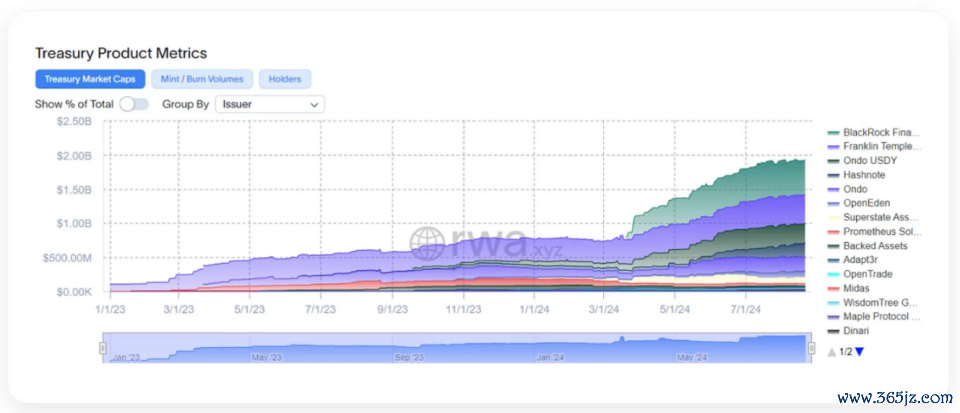Go to next legend page with down arrow
This screenshot has height=413, width=960.
(859, 351)
